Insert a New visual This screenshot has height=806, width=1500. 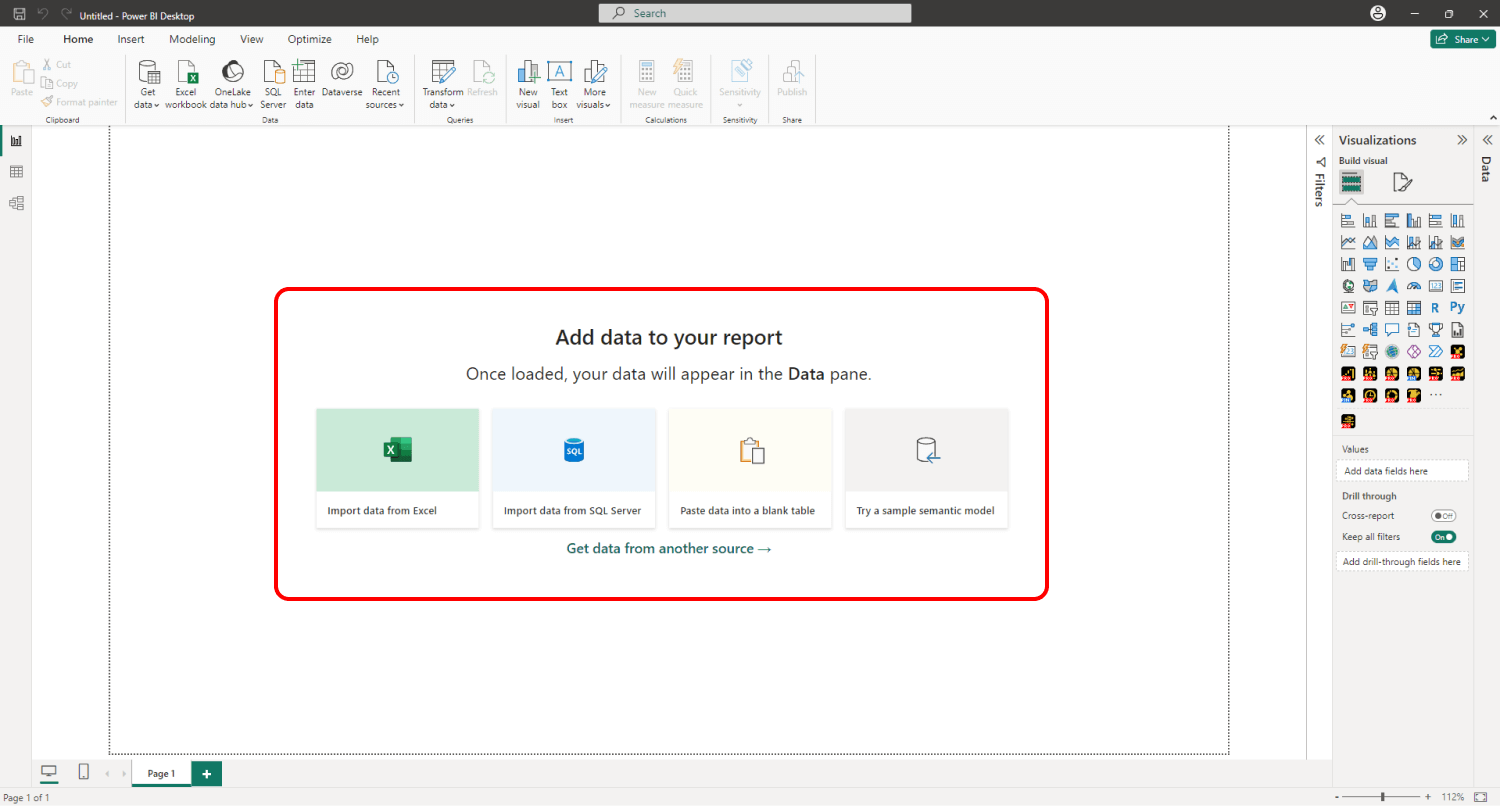point(528,84)
